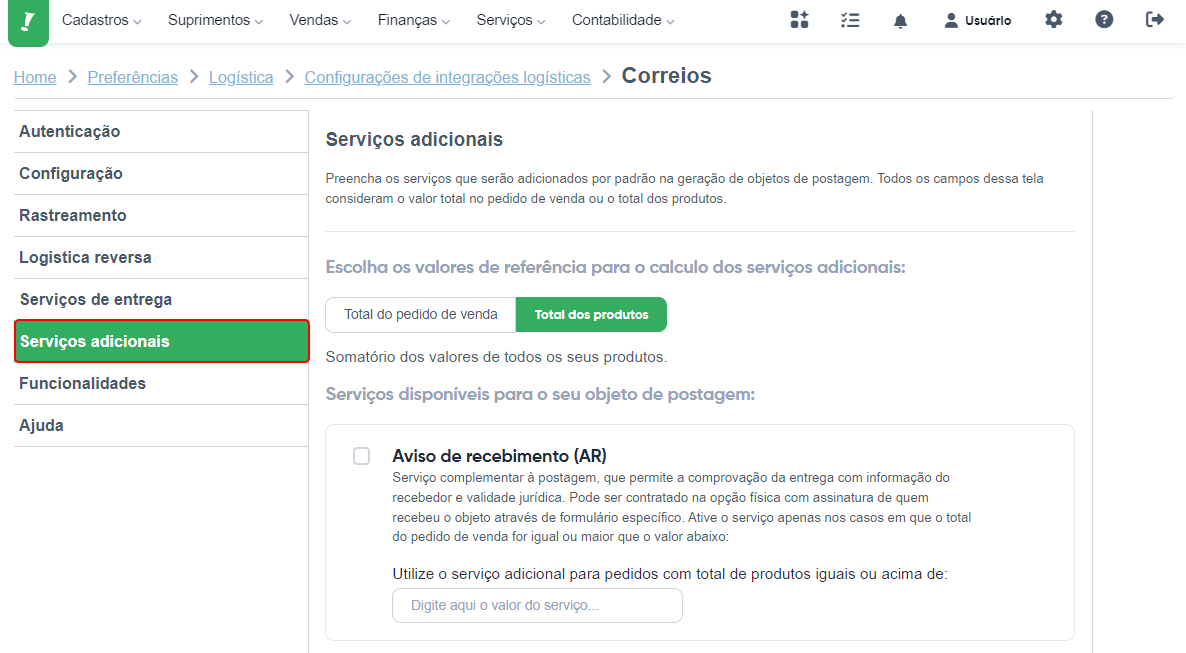The image size is (1186, 653).
Task: Expand the Cadastros menu
Action: tap(101, 20)
